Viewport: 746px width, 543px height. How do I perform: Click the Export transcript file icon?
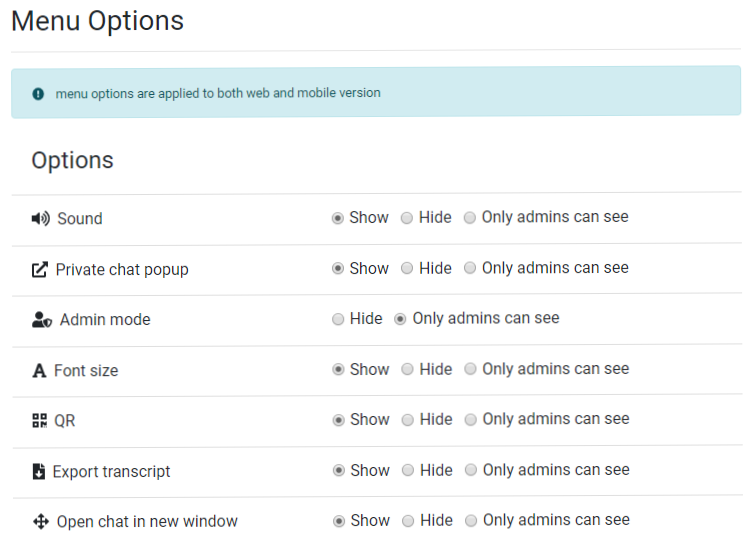tap(39, 472)
